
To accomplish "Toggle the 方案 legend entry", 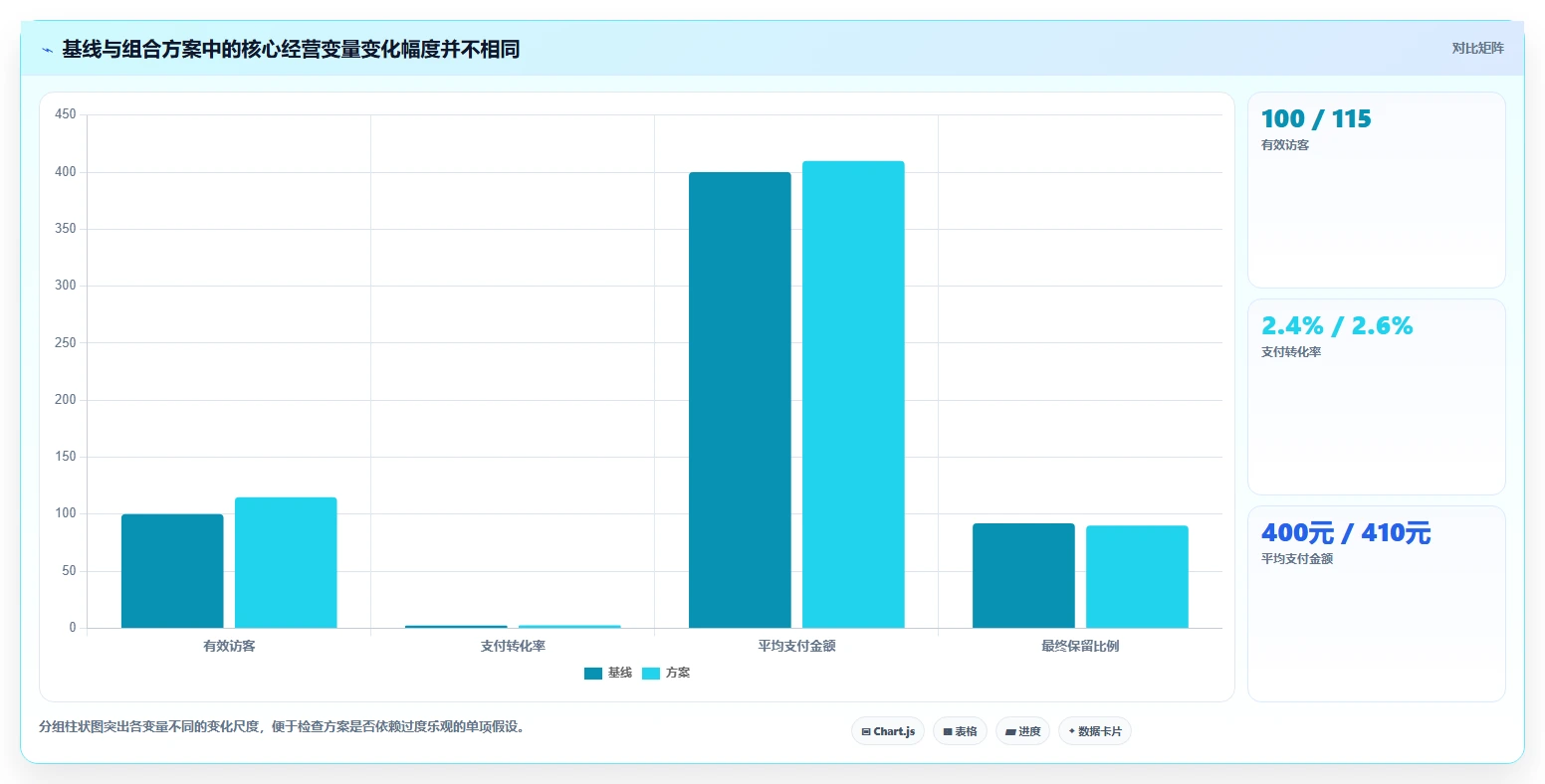I will (666, 673).
